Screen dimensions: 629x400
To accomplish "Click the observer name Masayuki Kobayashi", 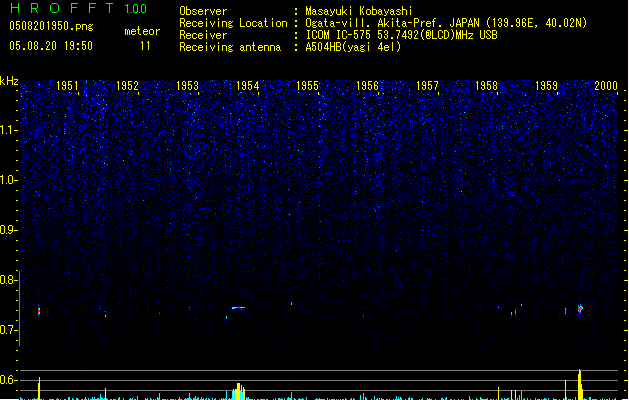I will pos(359,11).
